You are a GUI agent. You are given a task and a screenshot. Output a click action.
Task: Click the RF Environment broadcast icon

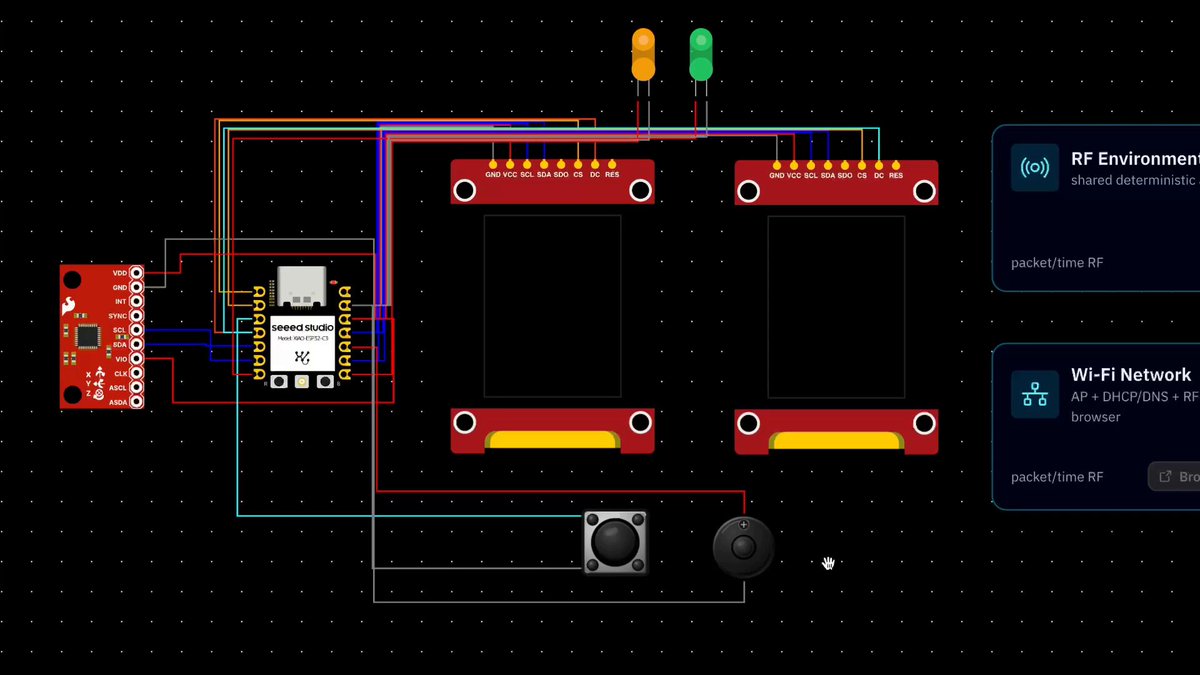click(x=1034, y=167)
